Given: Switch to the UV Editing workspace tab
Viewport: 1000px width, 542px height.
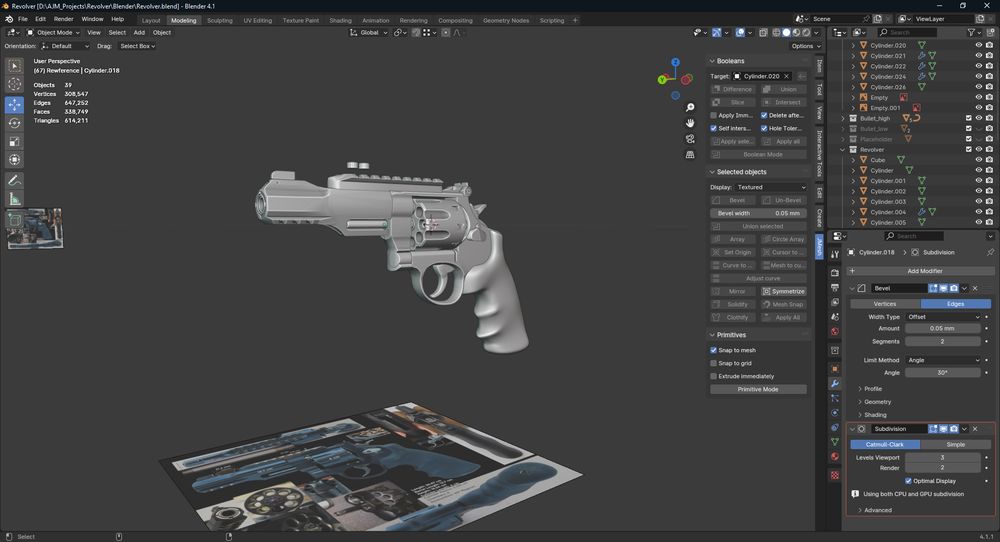Looking at the screenshot, I should pos(257,20).
